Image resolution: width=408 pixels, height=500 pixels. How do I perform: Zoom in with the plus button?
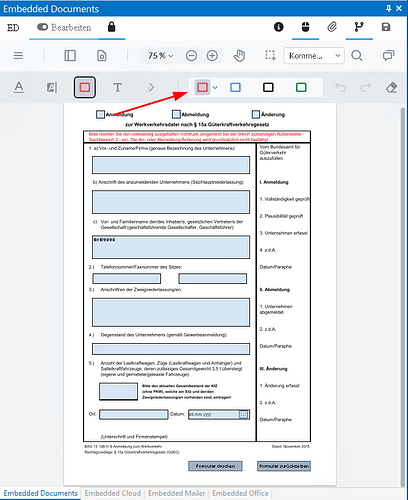pos(212,55)
